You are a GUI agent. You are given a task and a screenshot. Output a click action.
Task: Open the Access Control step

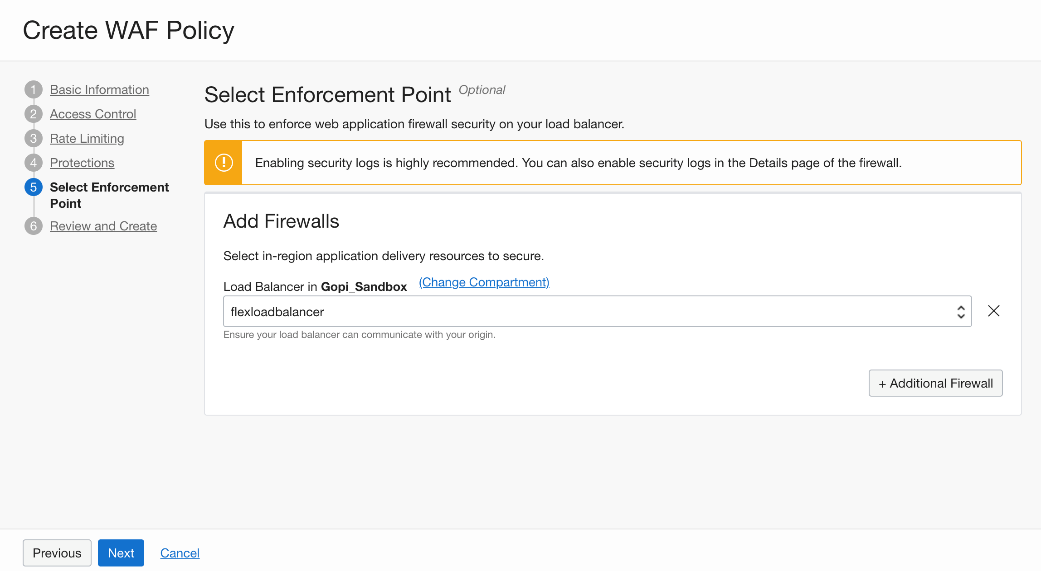coord(93,114)
